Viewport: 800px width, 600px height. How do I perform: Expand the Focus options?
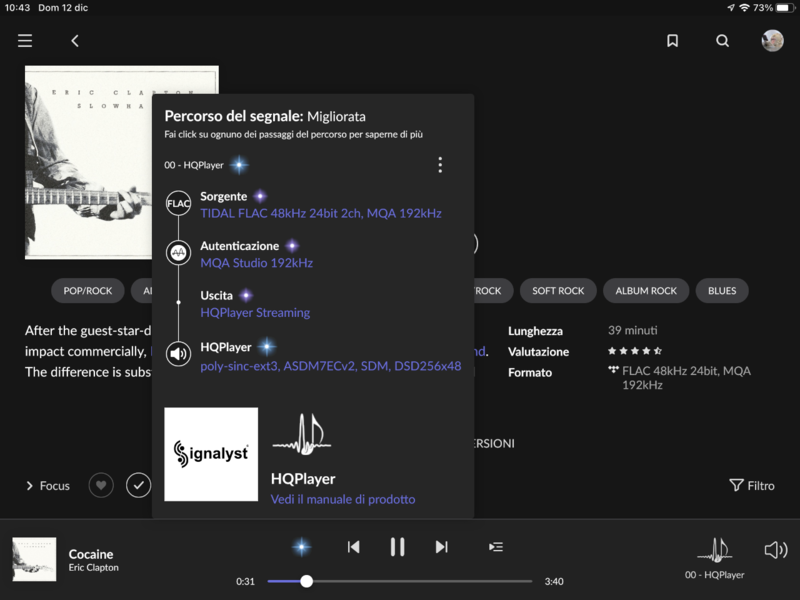[48, 486]
